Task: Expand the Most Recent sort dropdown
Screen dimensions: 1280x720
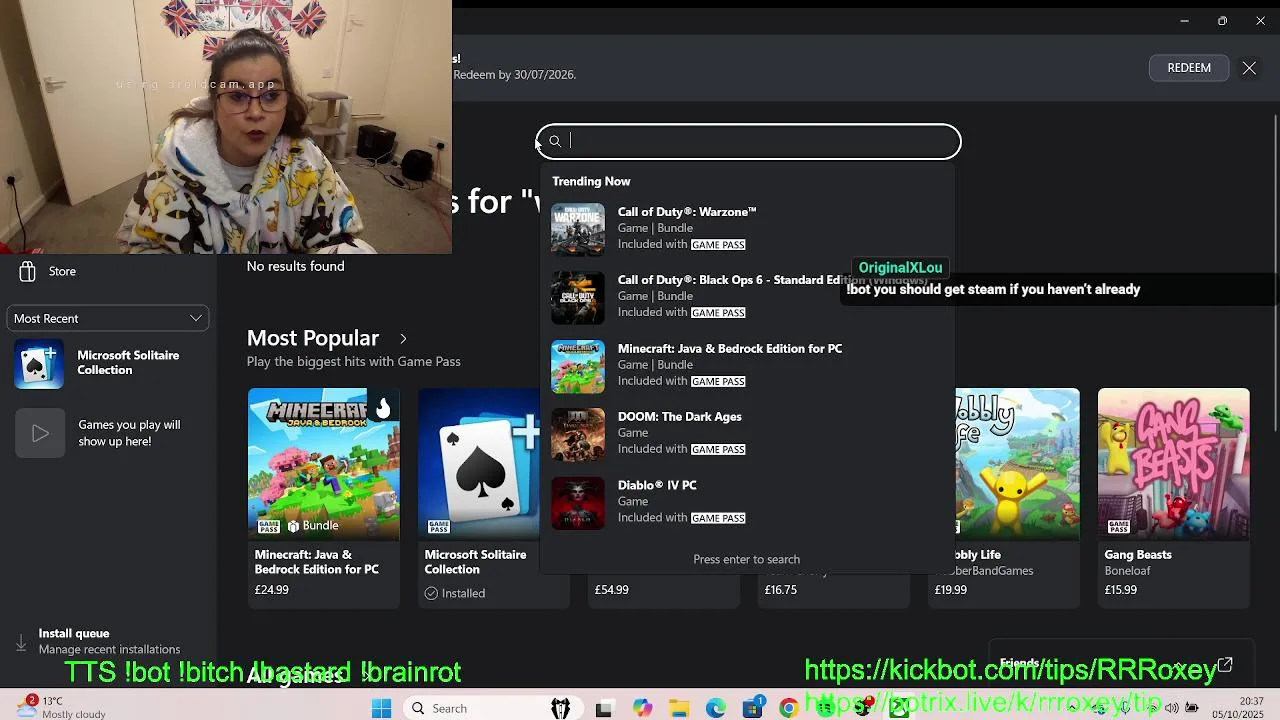Action: (108, 318)
